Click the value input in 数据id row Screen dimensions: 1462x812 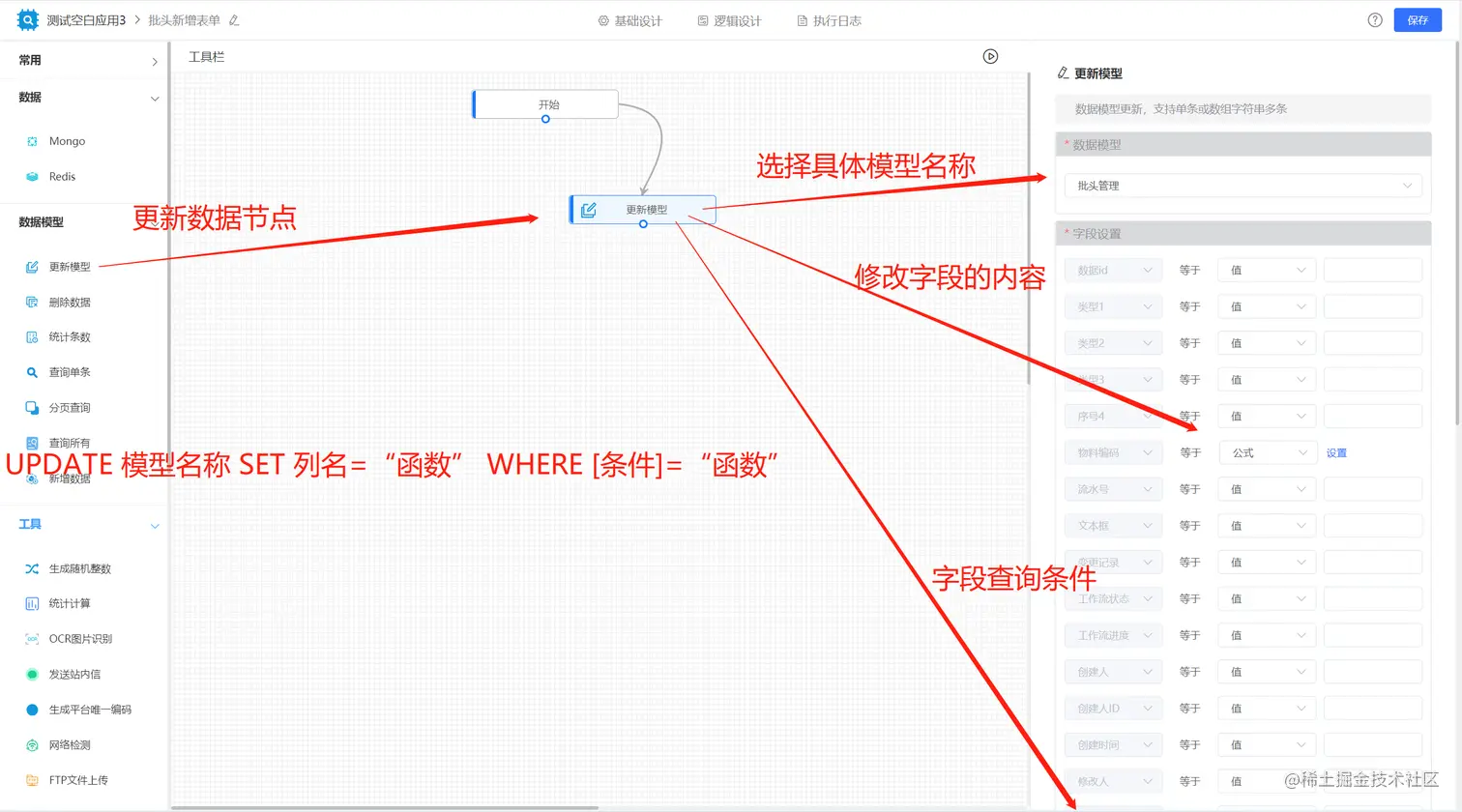click(1373, 271)
